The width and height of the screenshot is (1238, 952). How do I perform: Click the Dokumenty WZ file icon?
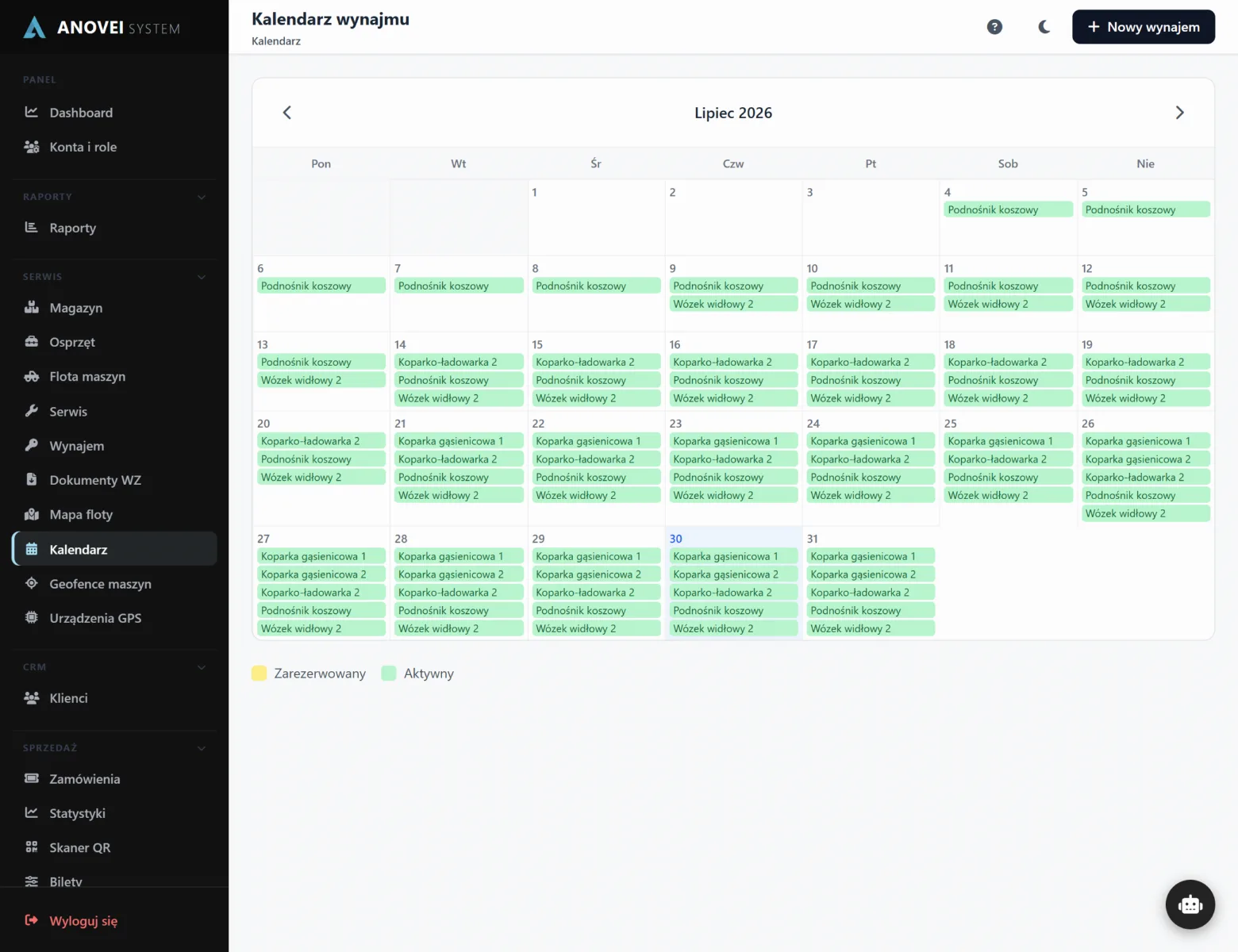point(32,479)
